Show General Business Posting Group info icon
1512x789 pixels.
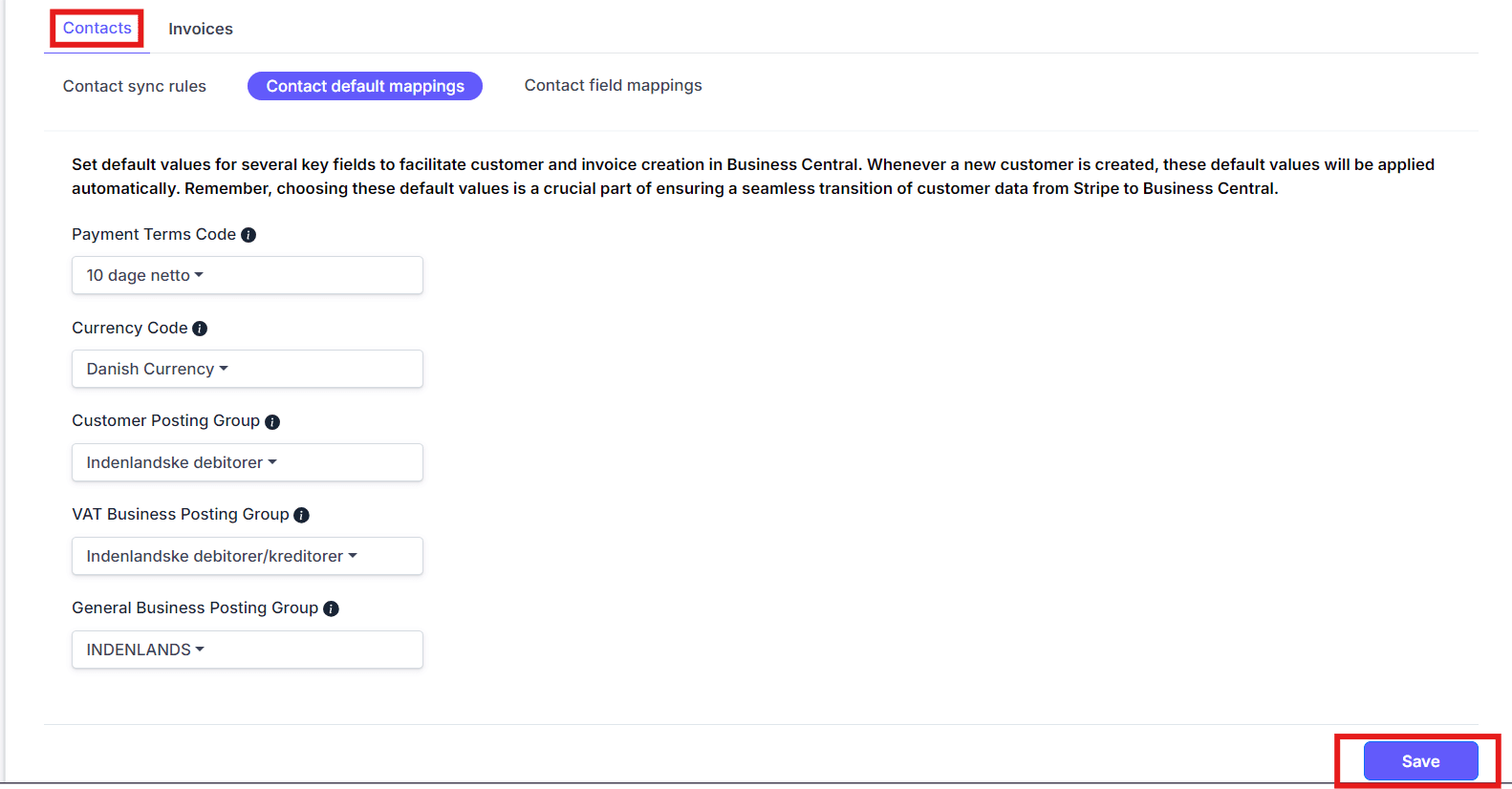click(x=332, y=609)
